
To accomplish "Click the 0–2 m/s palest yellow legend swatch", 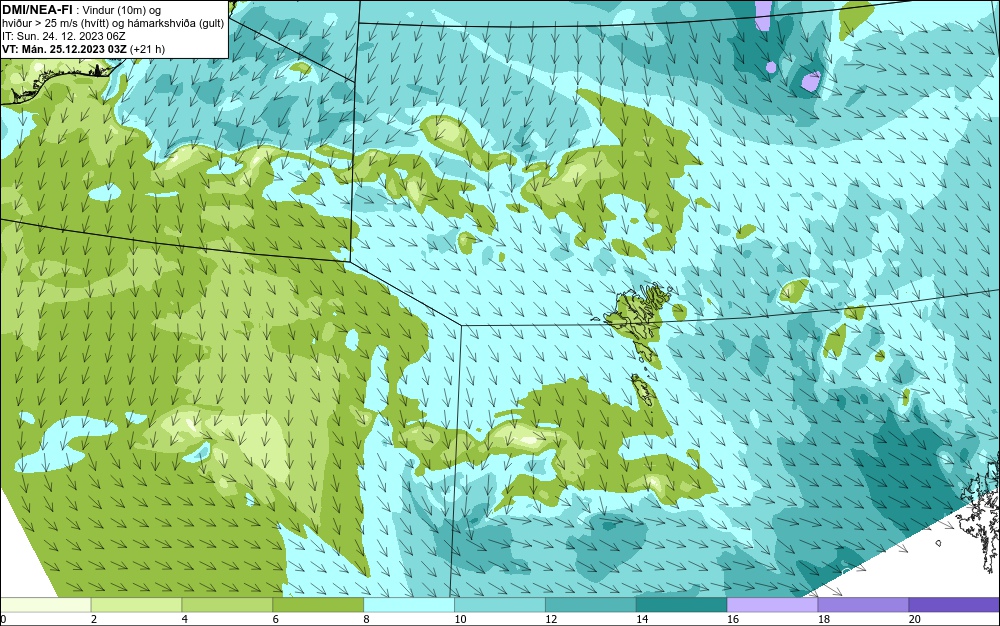I will click(46, 604).
